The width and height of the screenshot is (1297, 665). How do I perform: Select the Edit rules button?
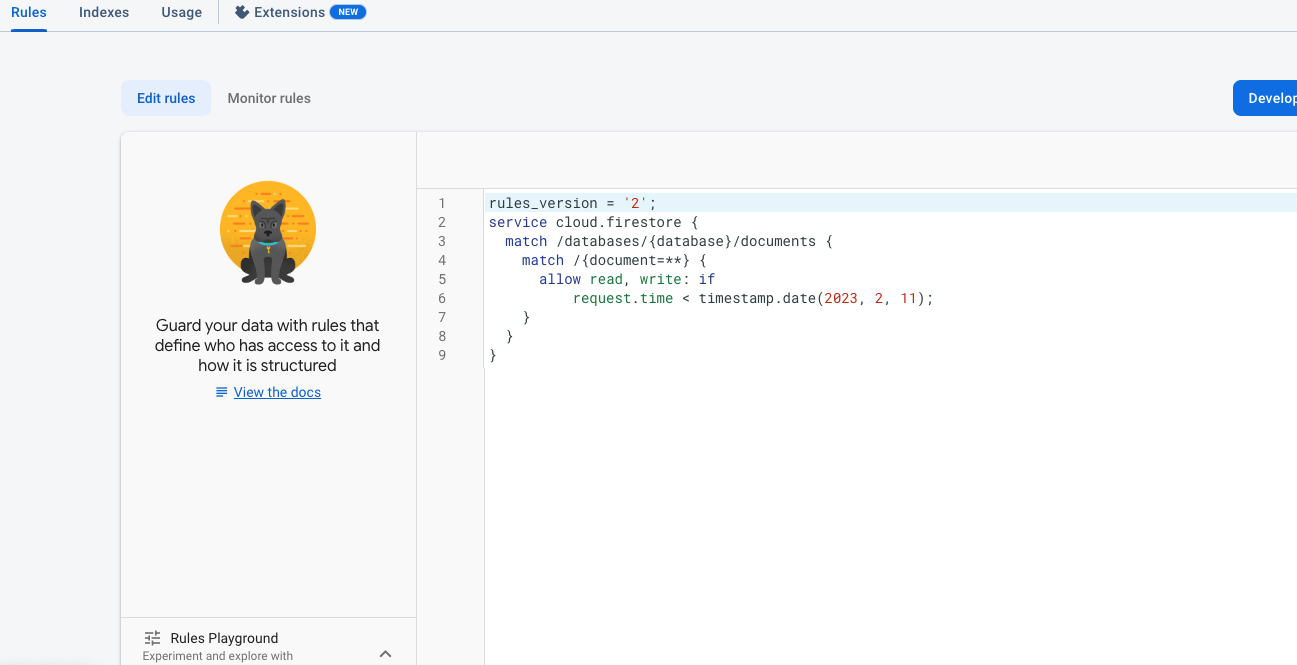point(166,98)
